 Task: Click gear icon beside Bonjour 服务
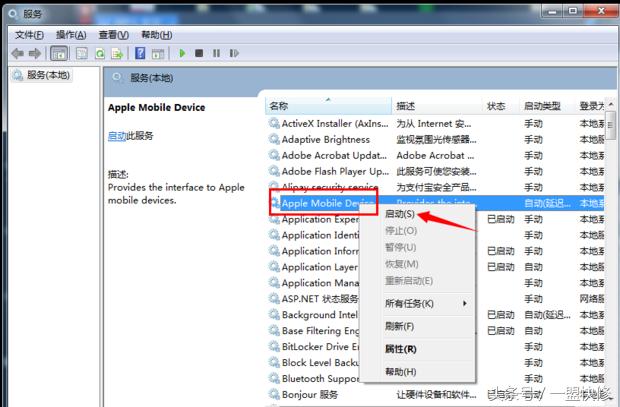274,394
